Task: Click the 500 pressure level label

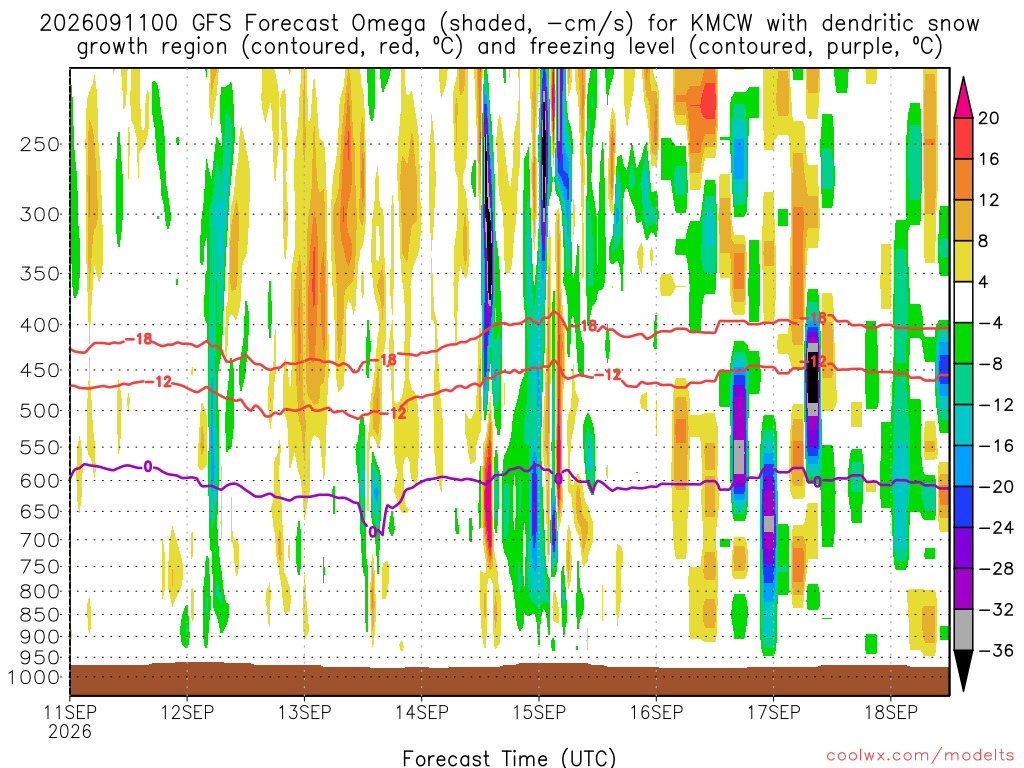Action: pos(40,411)
